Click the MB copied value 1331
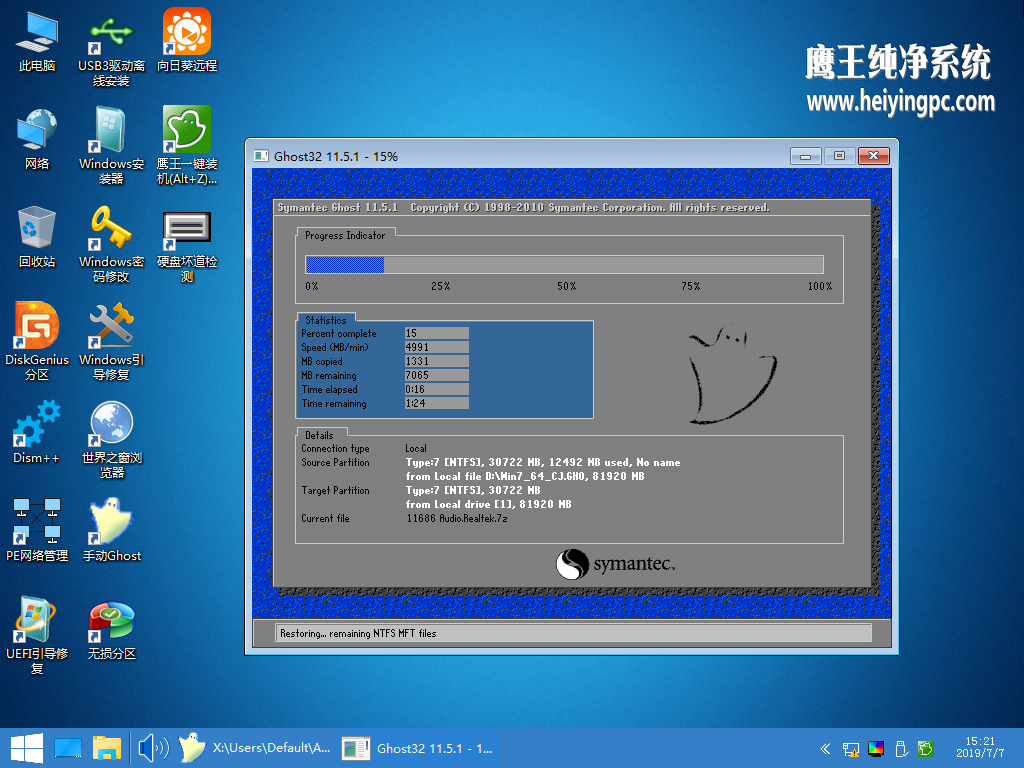 point(436,361)
